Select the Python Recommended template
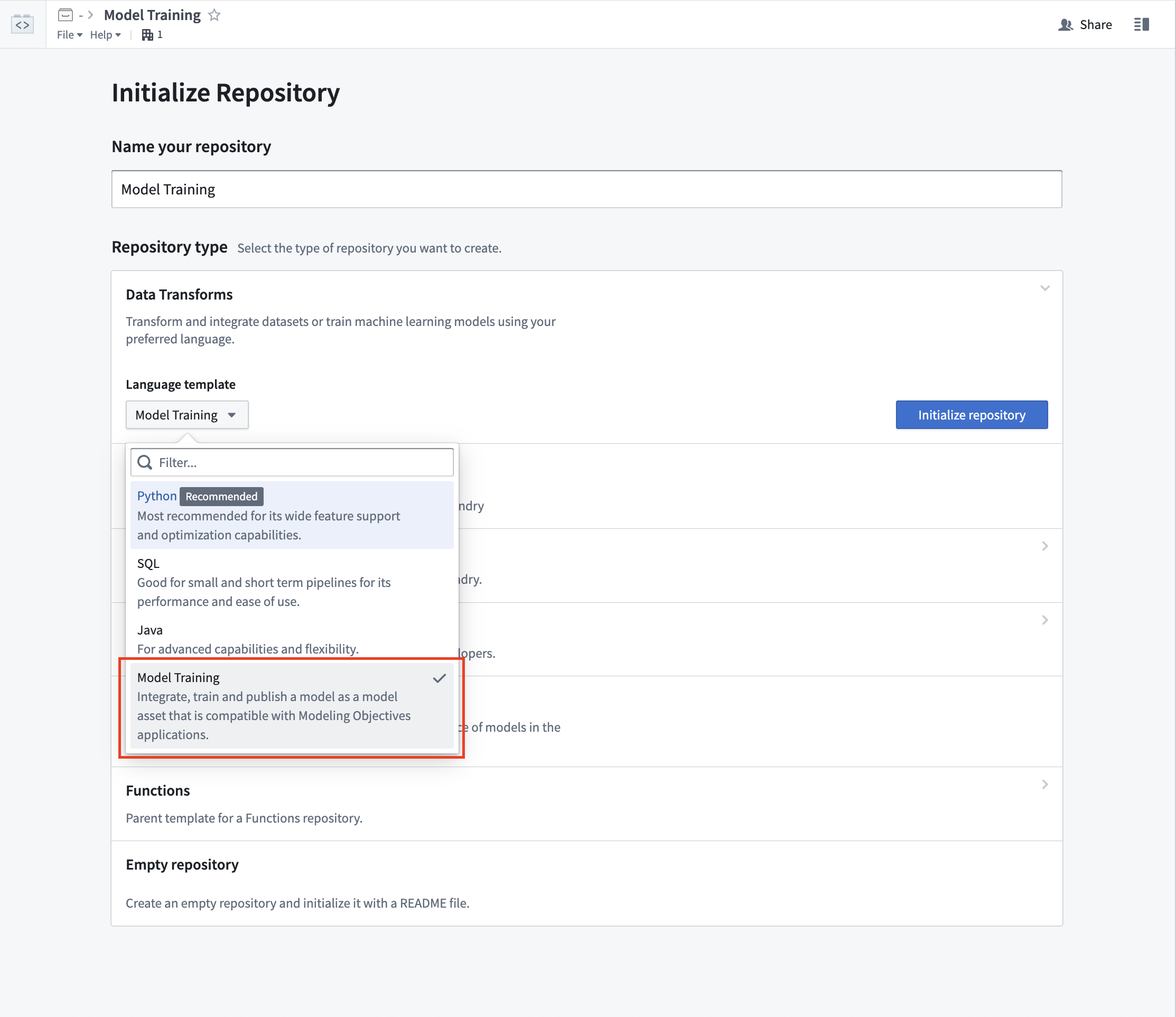This screenshot has width=1176, height=1017. coord(292,515)
